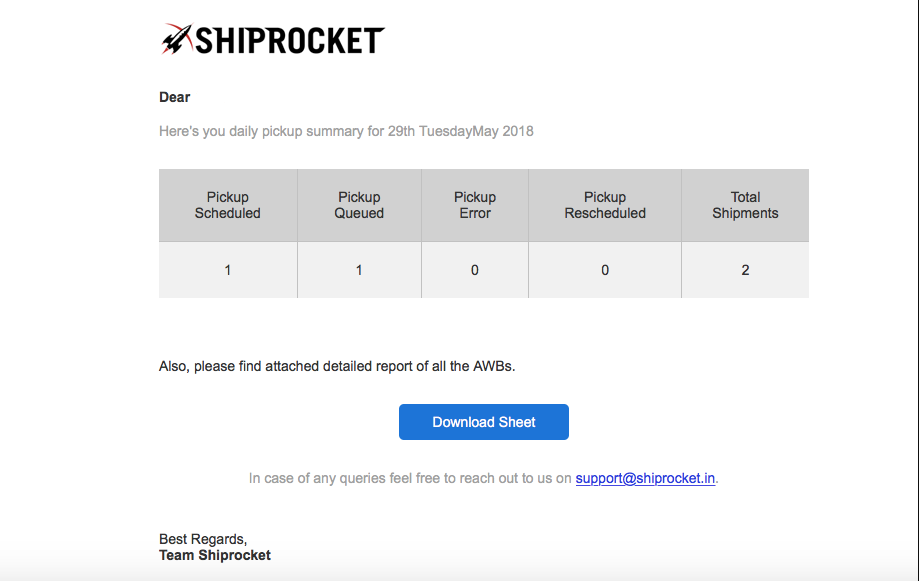919x581 pixels.
Task: Click the Best Regards sign-off text
Action: coord(203,539)
